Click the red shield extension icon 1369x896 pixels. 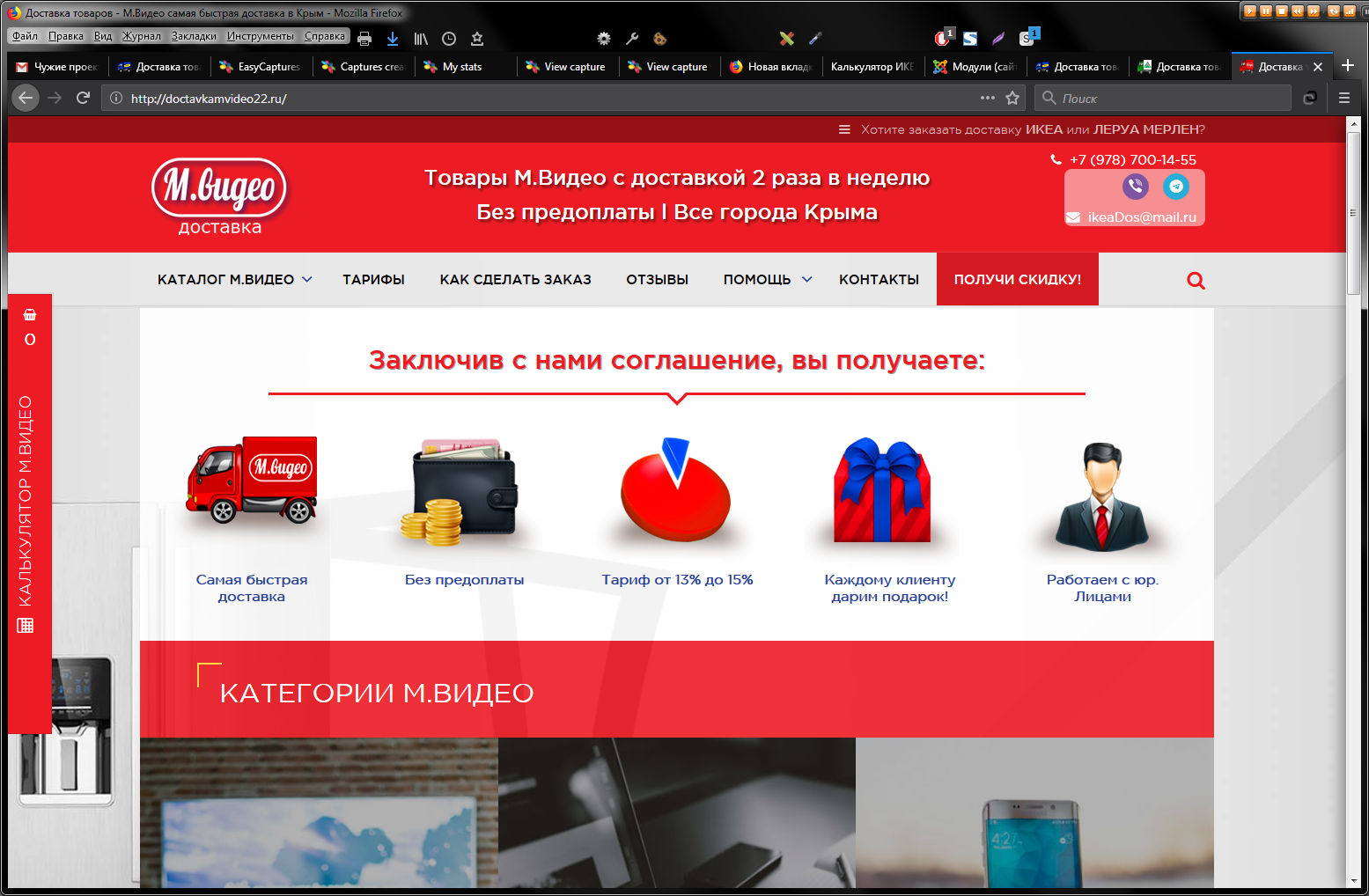click(x=943, y=38)
